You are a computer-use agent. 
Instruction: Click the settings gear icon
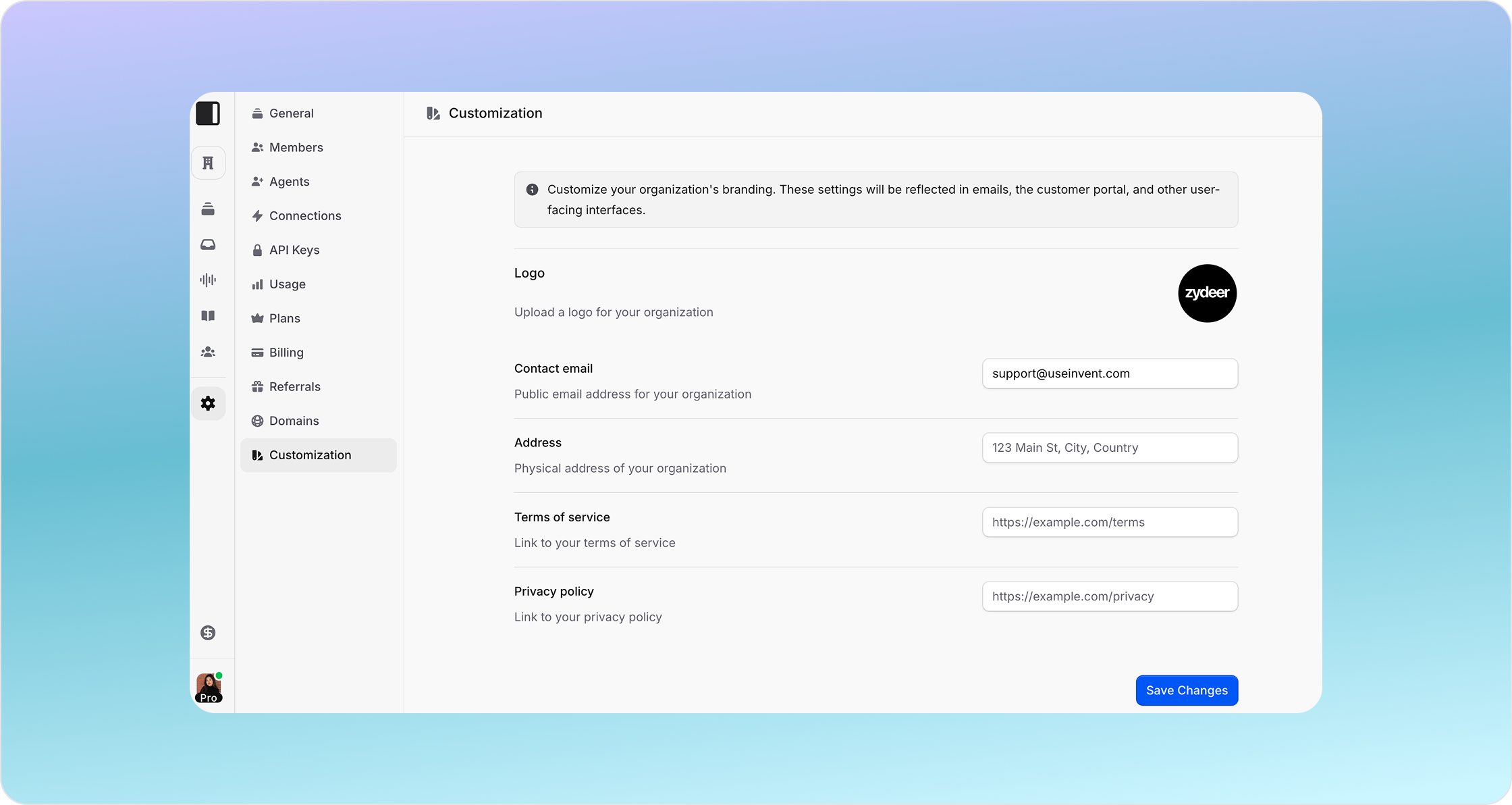click(208, 403)
